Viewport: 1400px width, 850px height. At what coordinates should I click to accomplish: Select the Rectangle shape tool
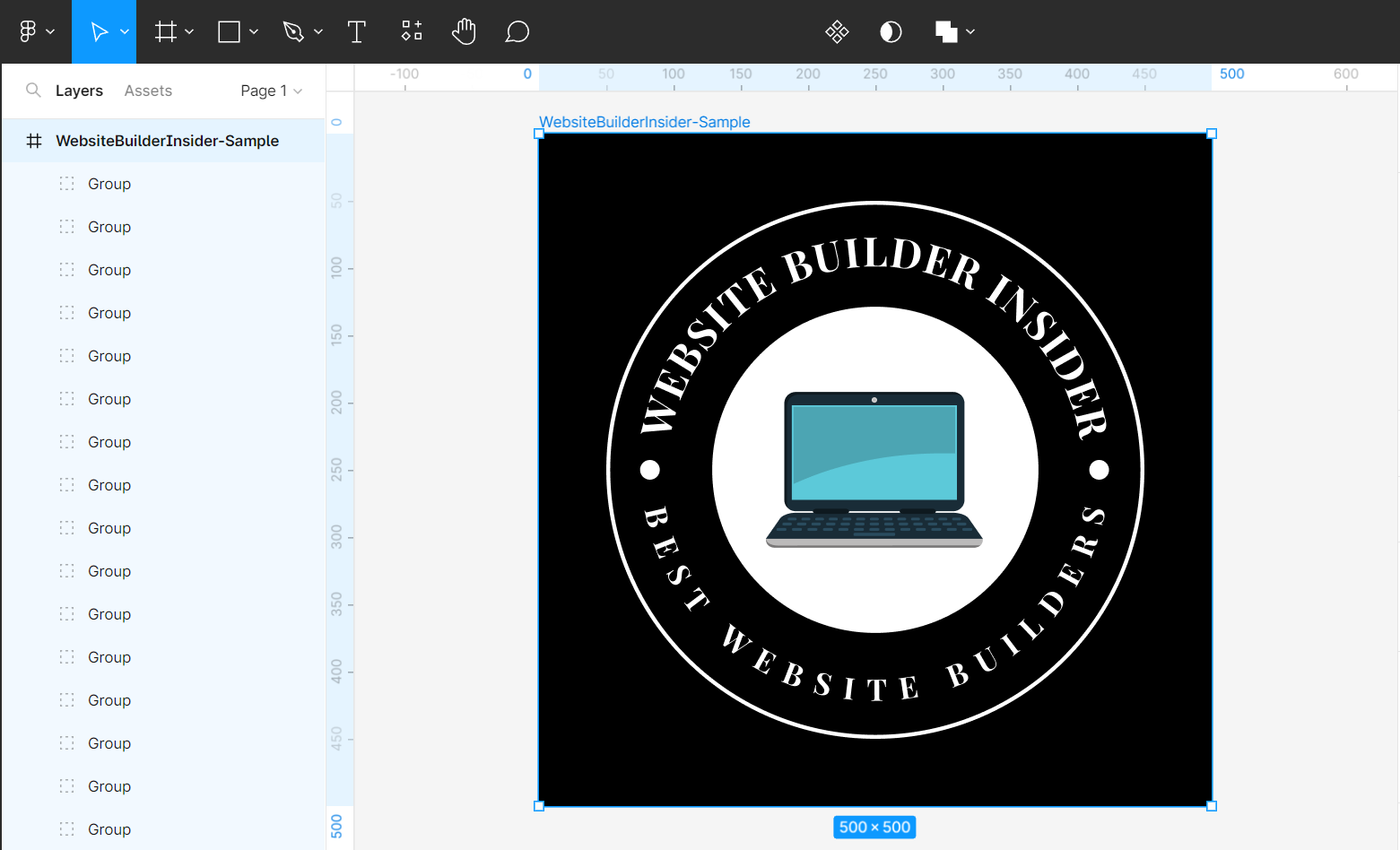coord(230,32)
